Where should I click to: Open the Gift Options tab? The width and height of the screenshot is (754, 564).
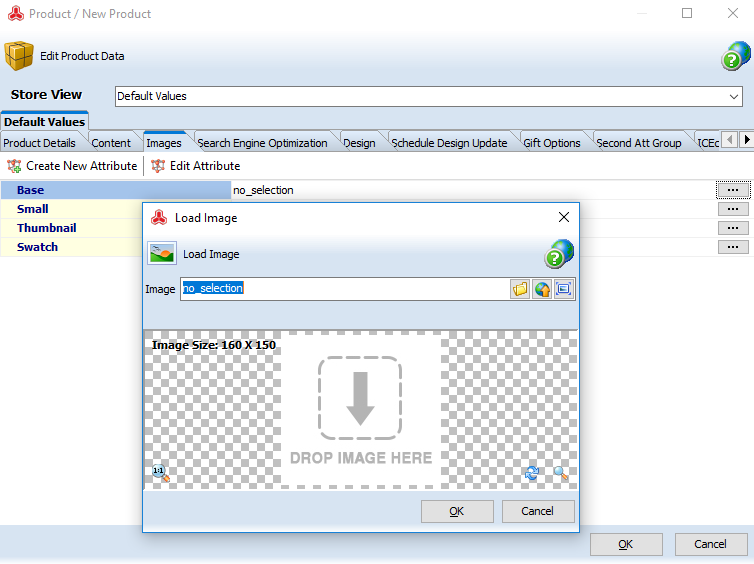551,143
